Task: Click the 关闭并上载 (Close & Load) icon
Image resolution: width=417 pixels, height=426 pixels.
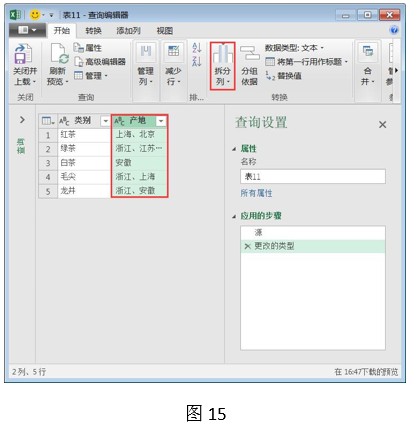Action: tap(23, 54)
